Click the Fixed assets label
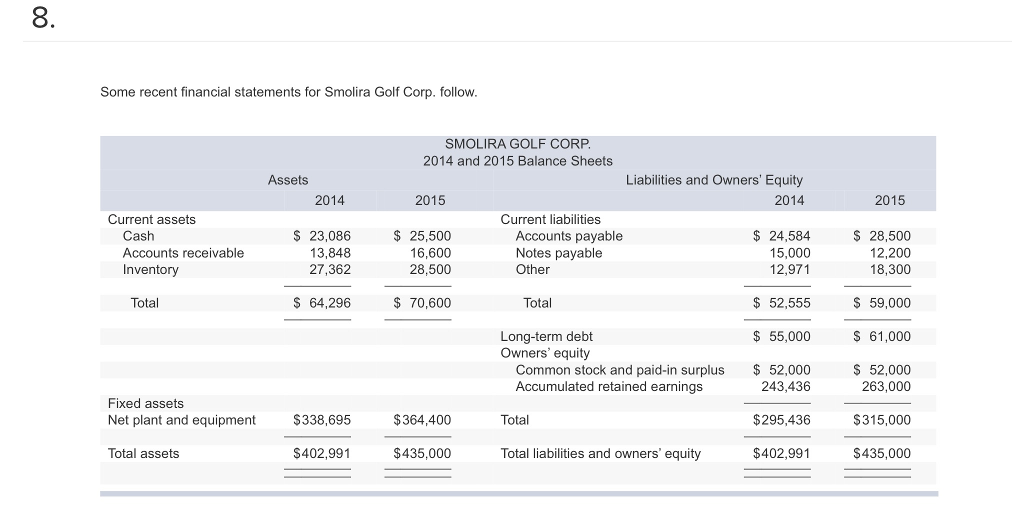 (146, 404)
